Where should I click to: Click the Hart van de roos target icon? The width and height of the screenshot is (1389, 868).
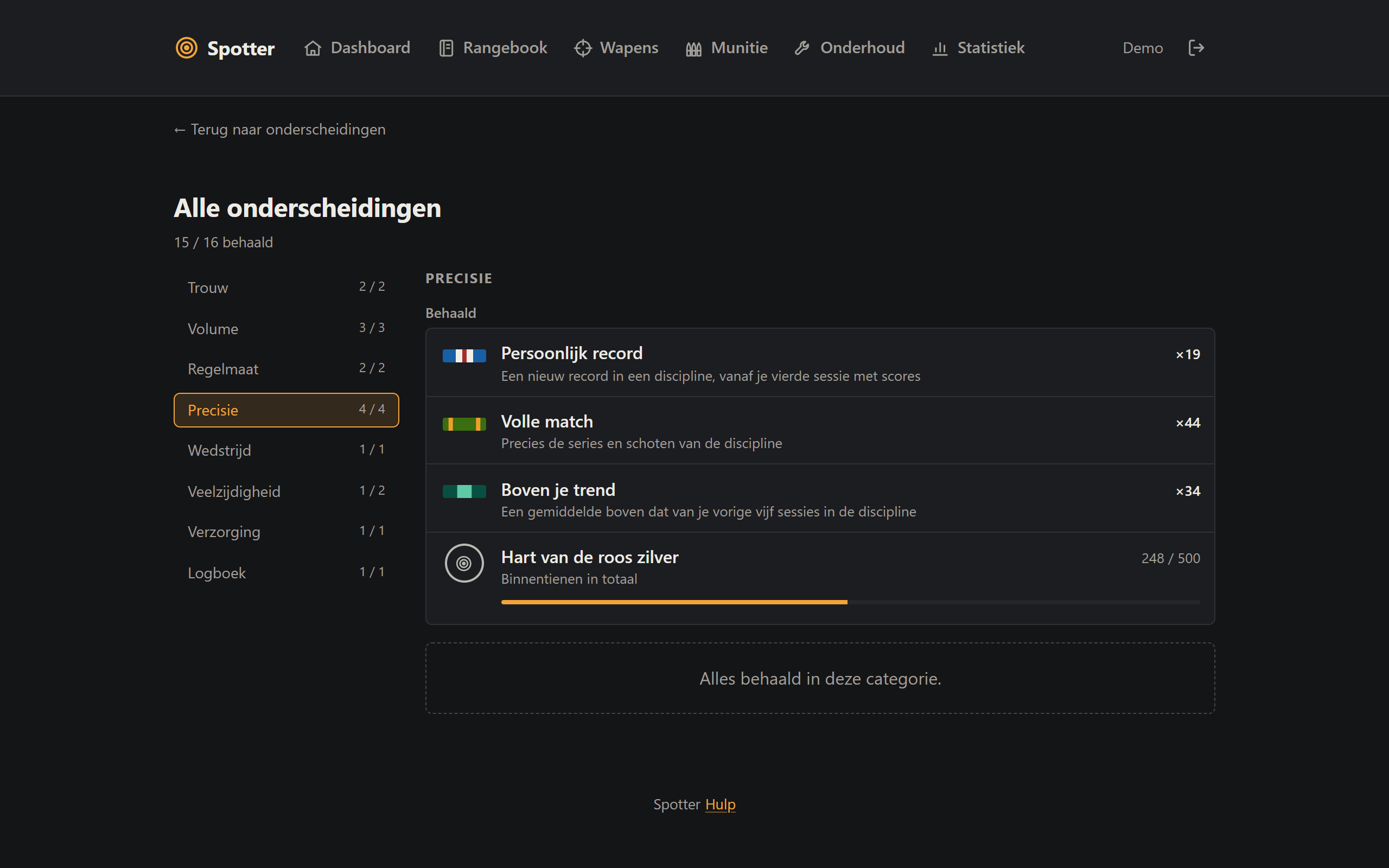point(464,563)
